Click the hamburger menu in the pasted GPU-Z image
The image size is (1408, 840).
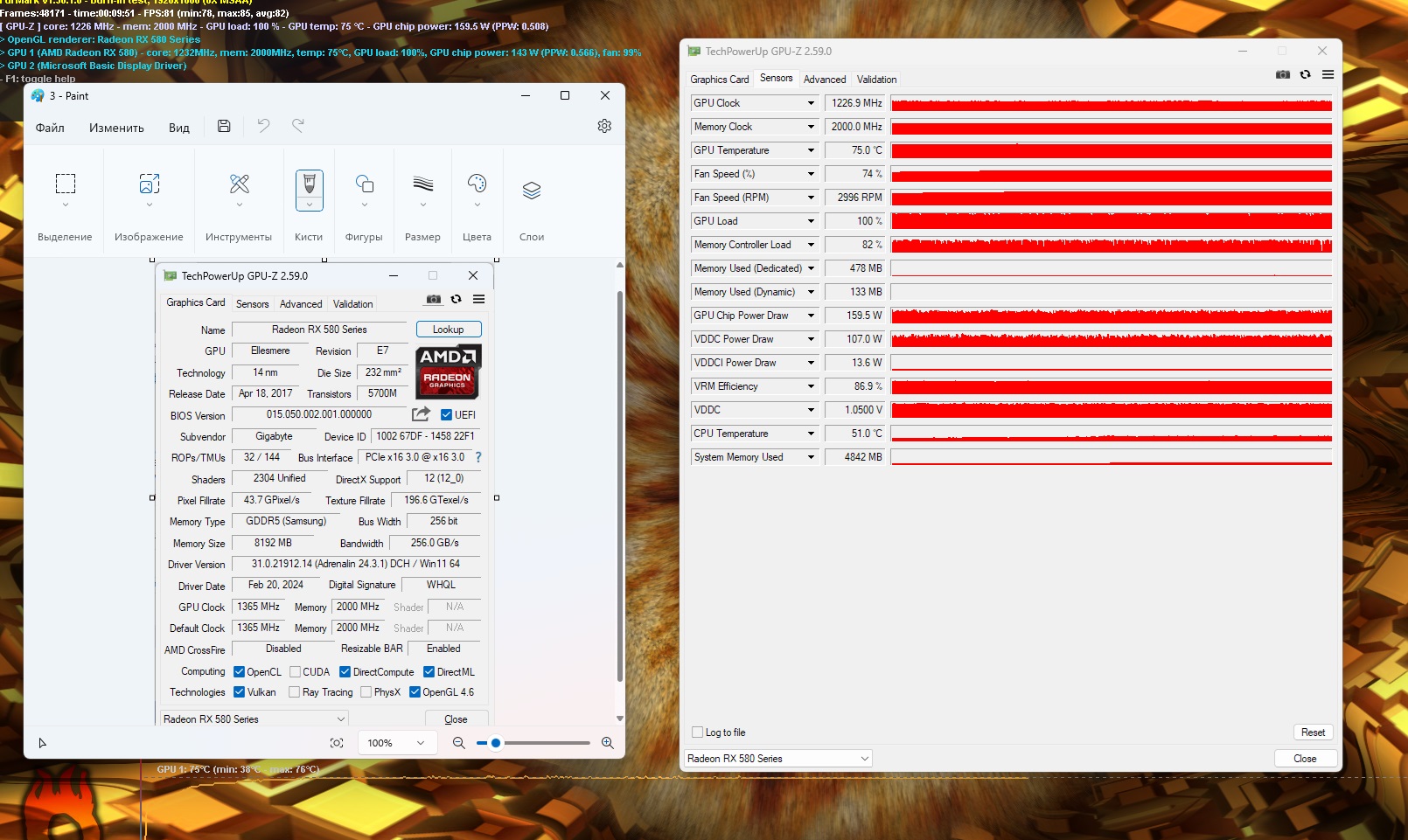[478, 299]
